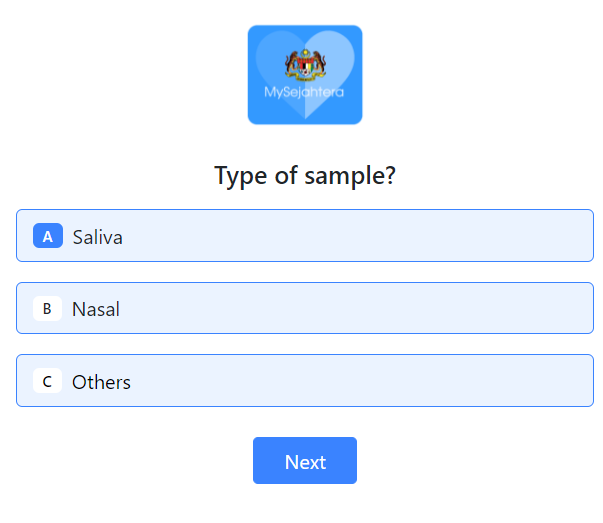603x523 pixels.
Task: Click the "Type of sample?" heading
Action: click(305, 176)
